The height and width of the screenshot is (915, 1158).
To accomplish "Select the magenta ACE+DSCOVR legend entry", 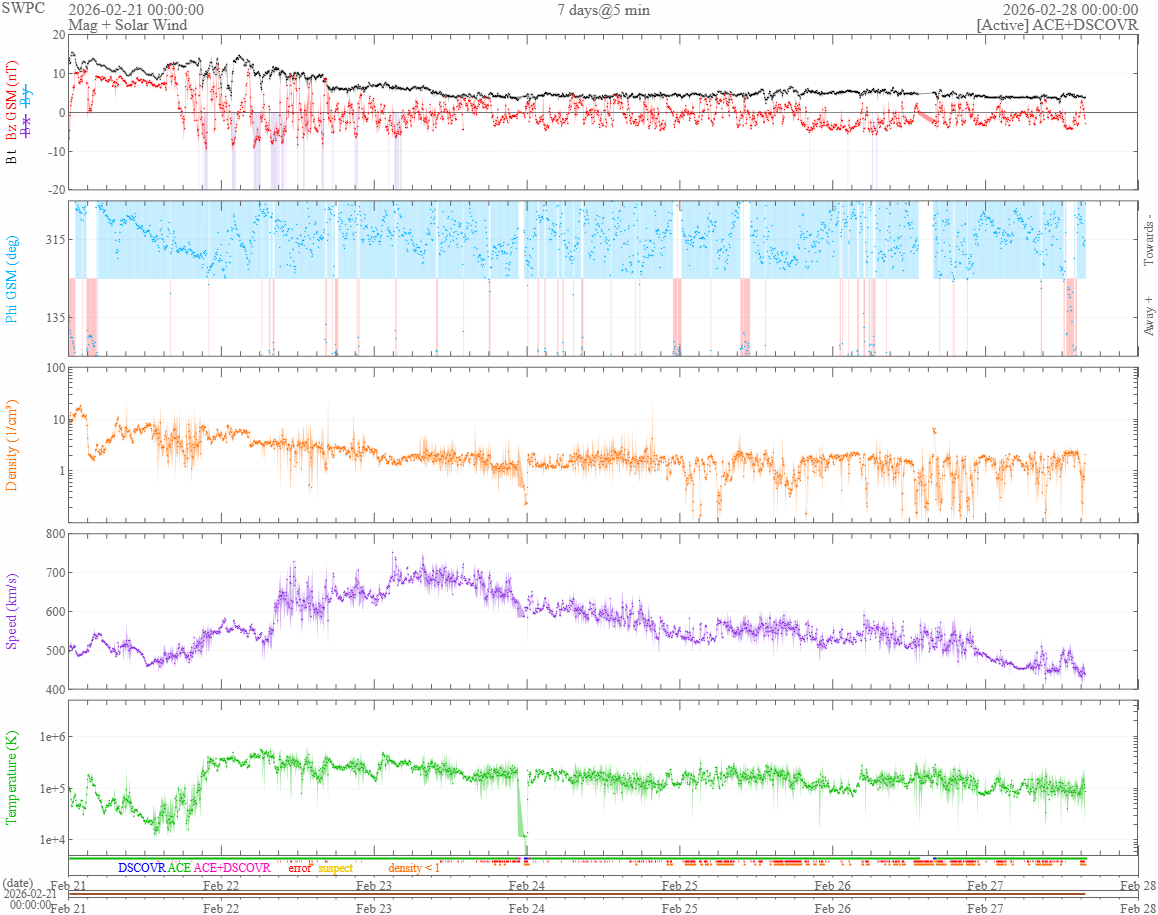I will pyautogui.click(x=232, y=868).
